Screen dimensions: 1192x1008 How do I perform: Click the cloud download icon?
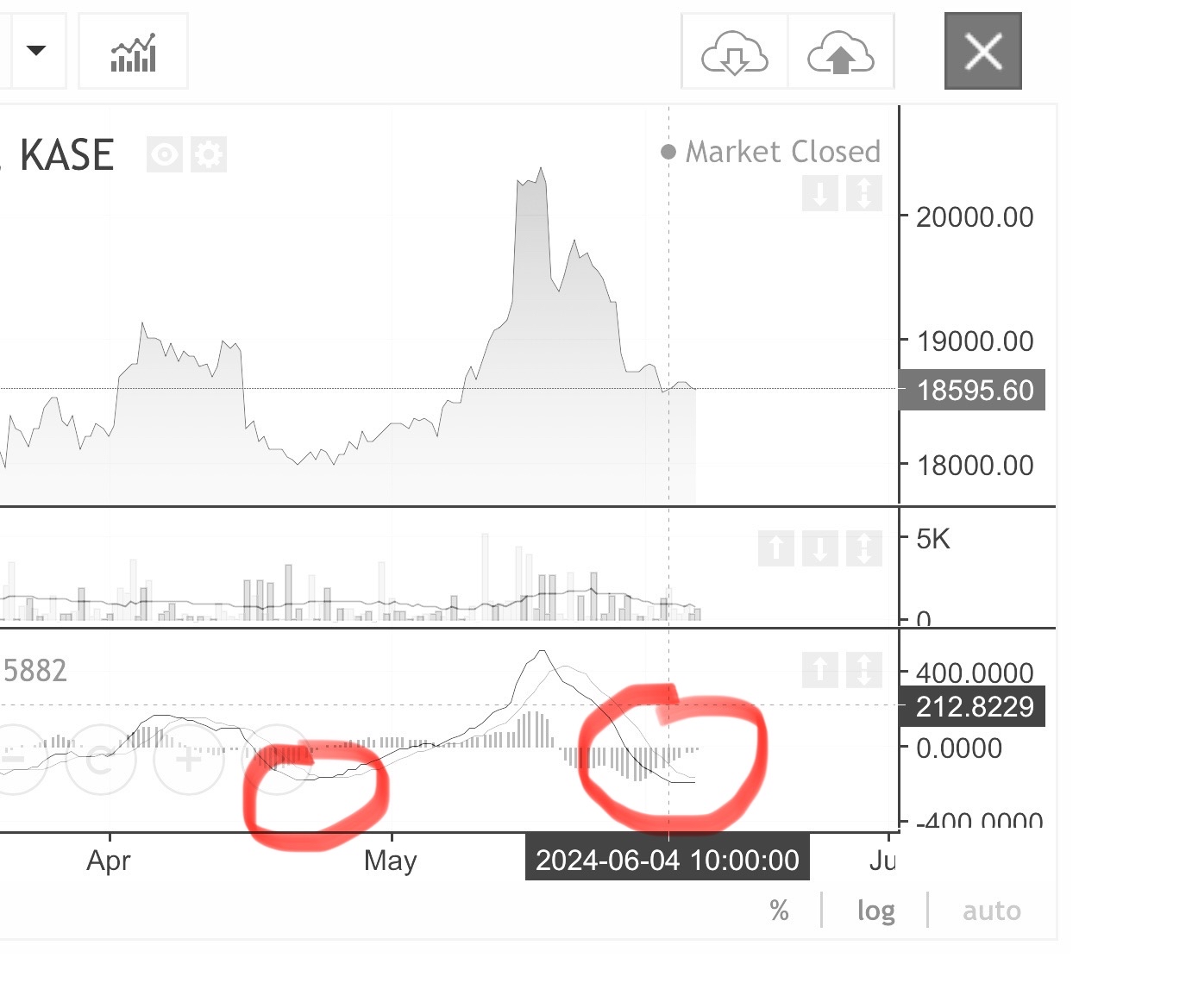pos(734,52)
